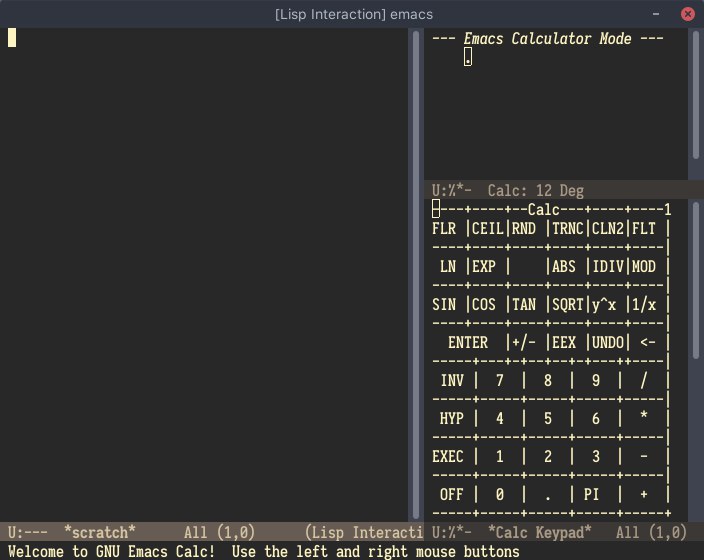Click the SQRT keypad key
This screenshot has height=560, width=704.
[568, 304]
